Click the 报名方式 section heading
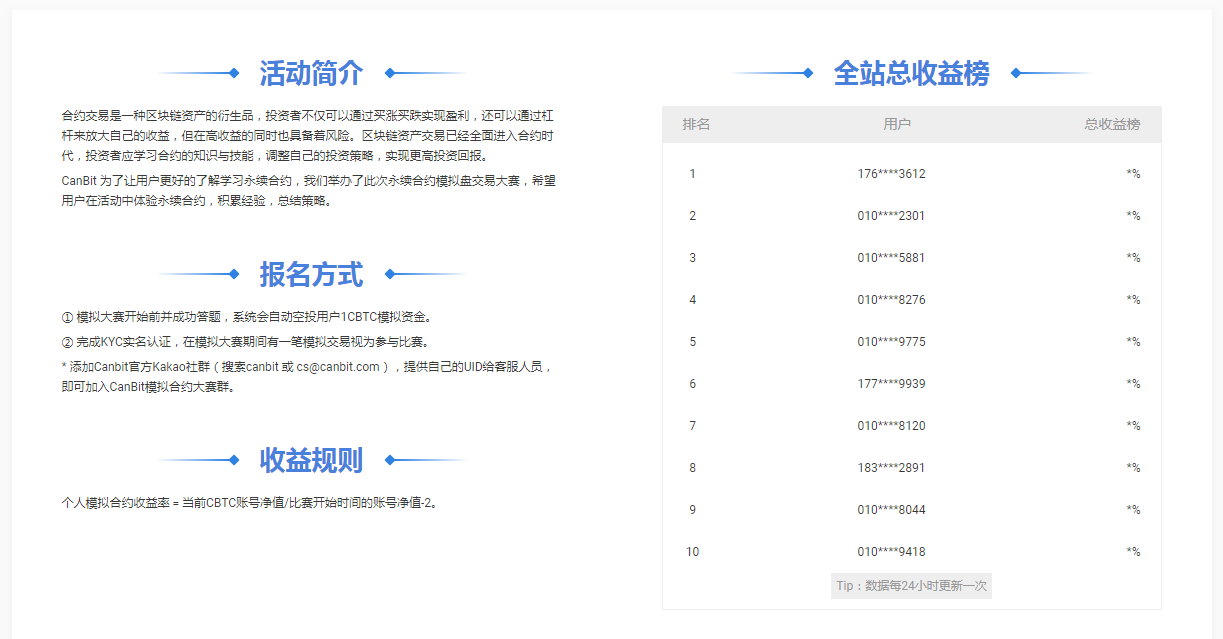Viewport: 1223px width, 639px height. [311, 274]
